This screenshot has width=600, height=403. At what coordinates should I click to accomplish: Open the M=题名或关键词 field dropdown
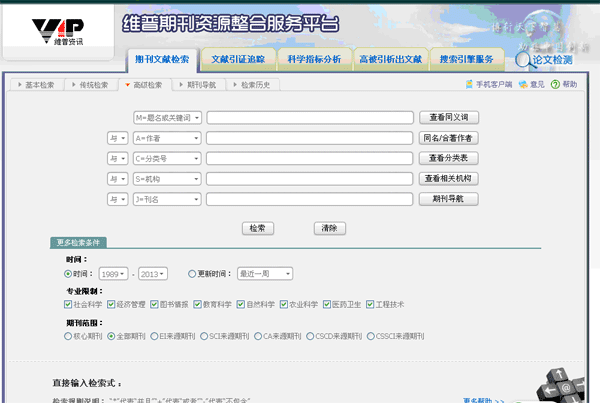(167, 117)
